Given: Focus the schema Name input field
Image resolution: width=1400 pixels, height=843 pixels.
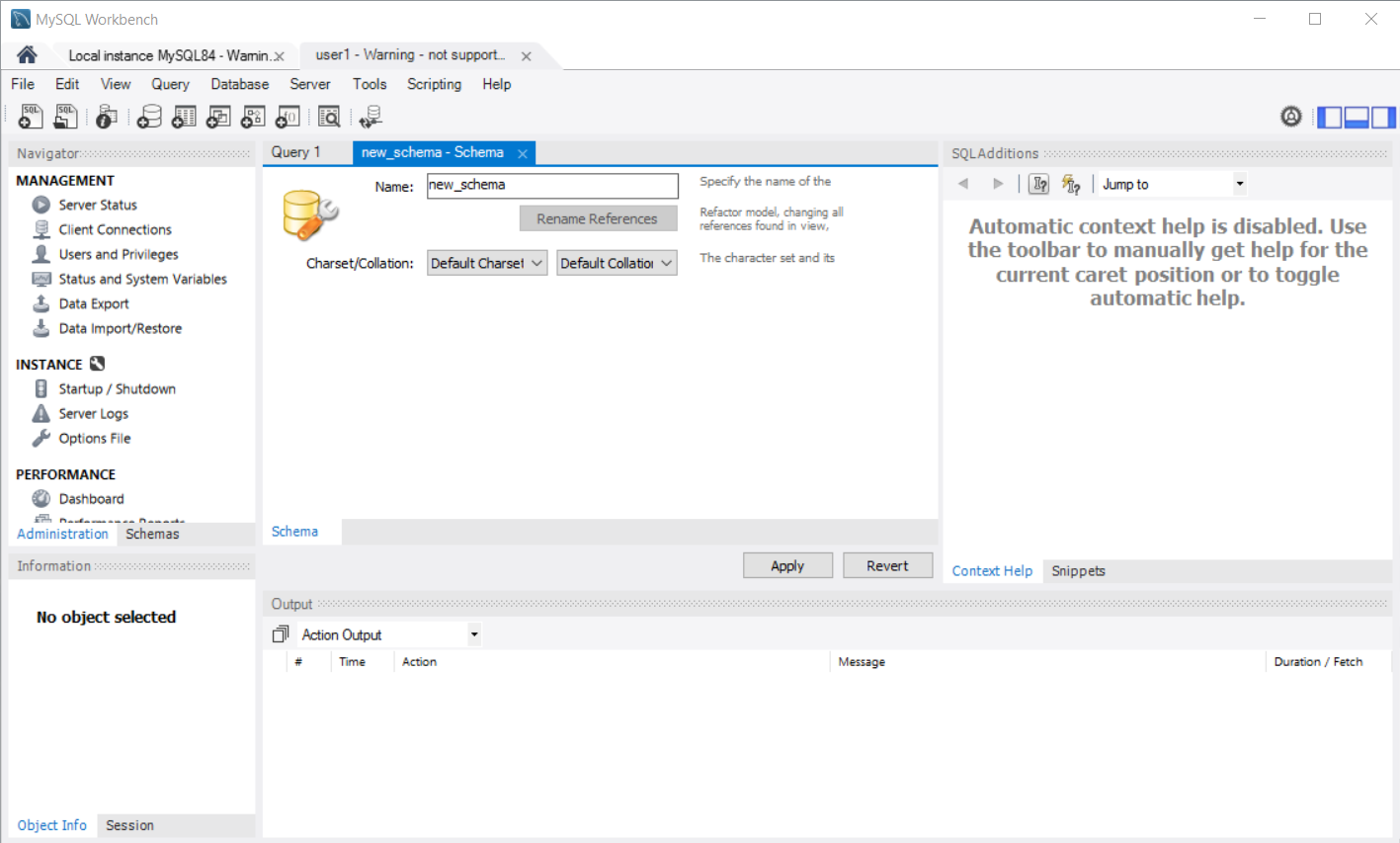Looking at the screenshot, I should [x=552, y=185].
